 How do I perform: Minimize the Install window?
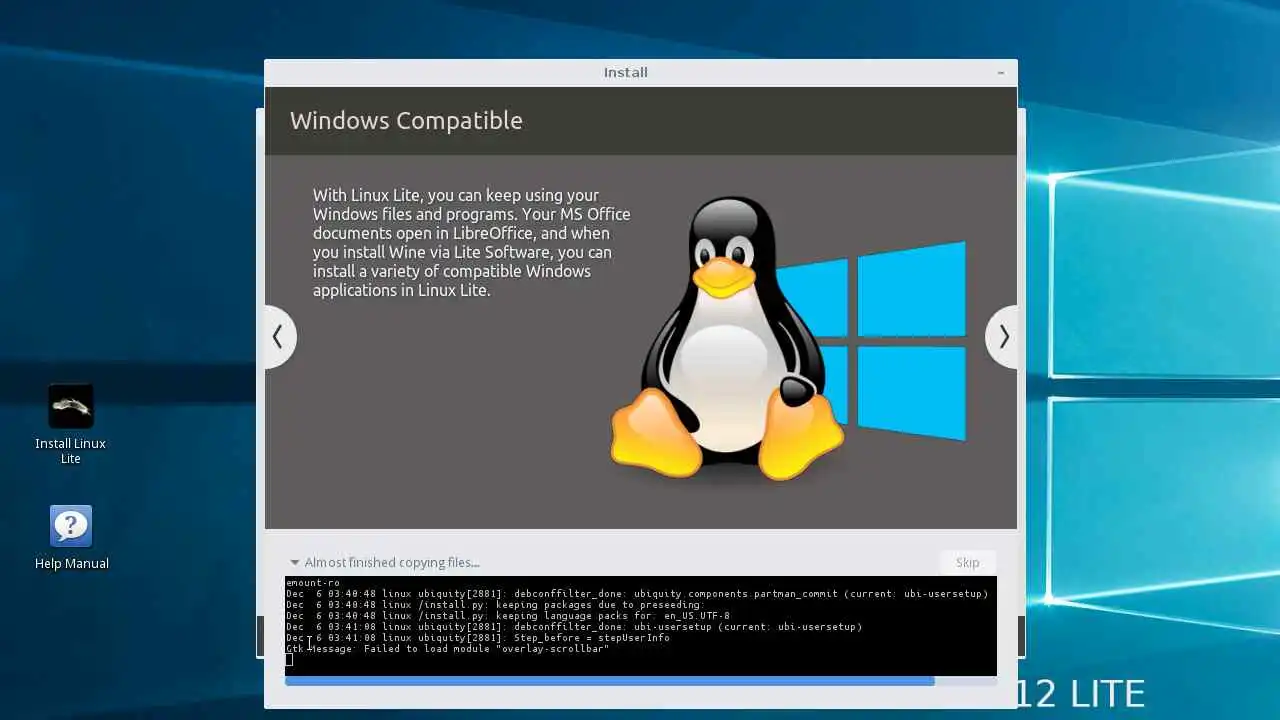[1001, 73]
